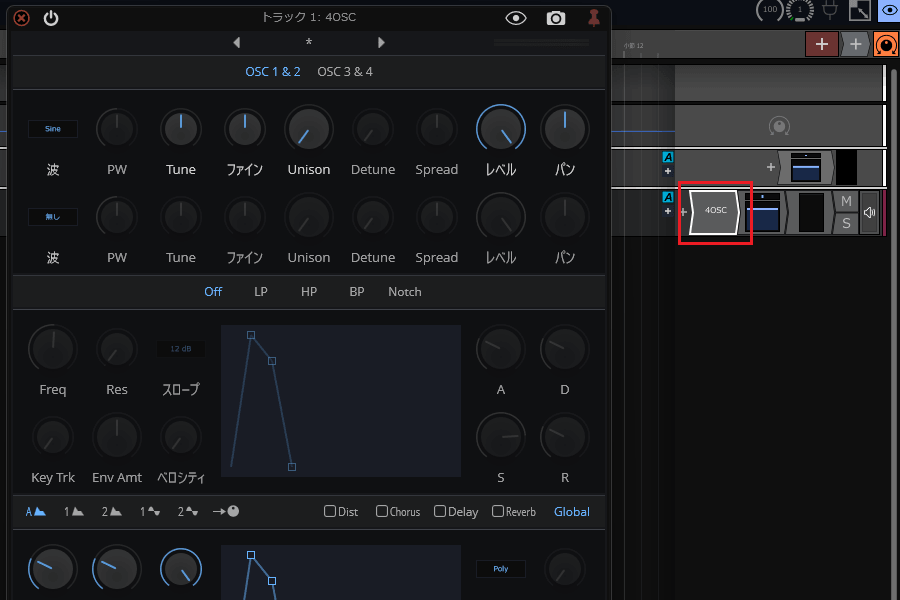900x600 pixels.
Task: Click the camera snapshot icon in plugin header
Action: (x=555, y=18)
